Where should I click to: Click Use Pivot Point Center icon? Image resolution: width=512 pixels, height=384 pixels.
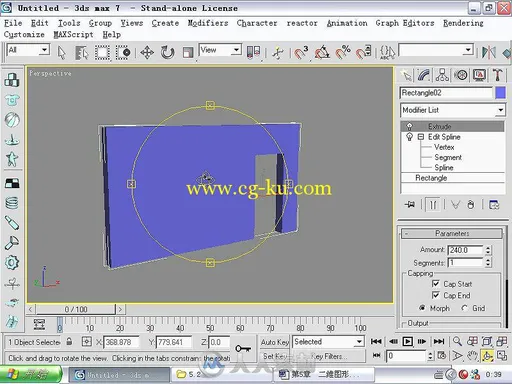coord(253,52)
